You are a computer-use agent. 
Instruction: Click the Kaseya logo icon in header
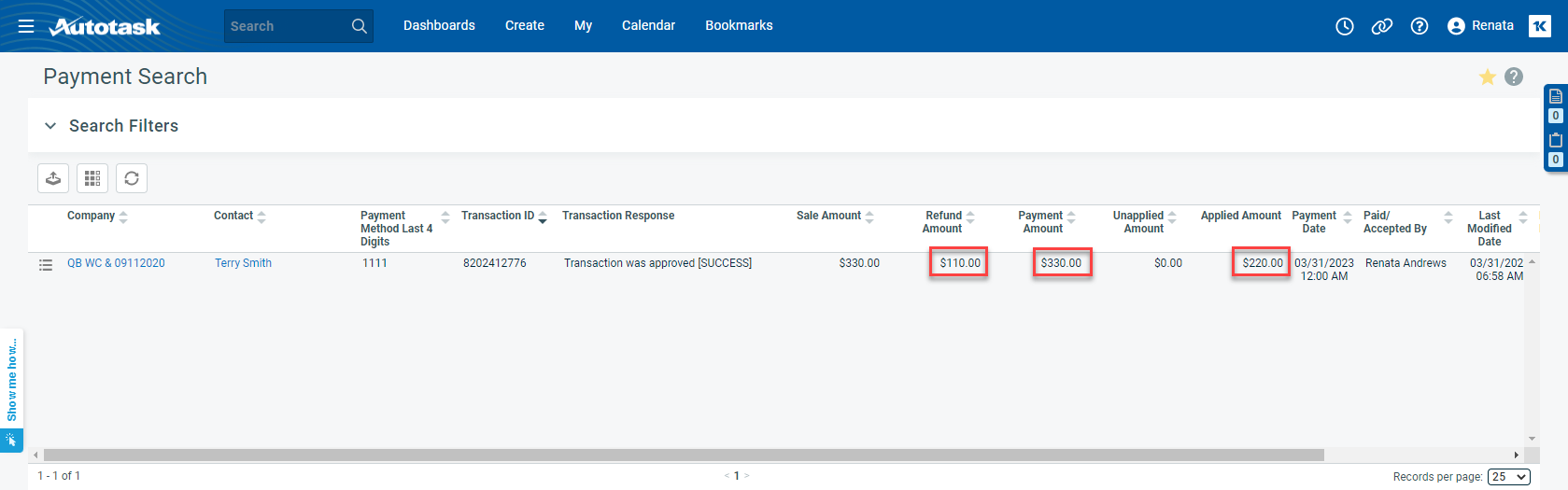(1540, 26)
